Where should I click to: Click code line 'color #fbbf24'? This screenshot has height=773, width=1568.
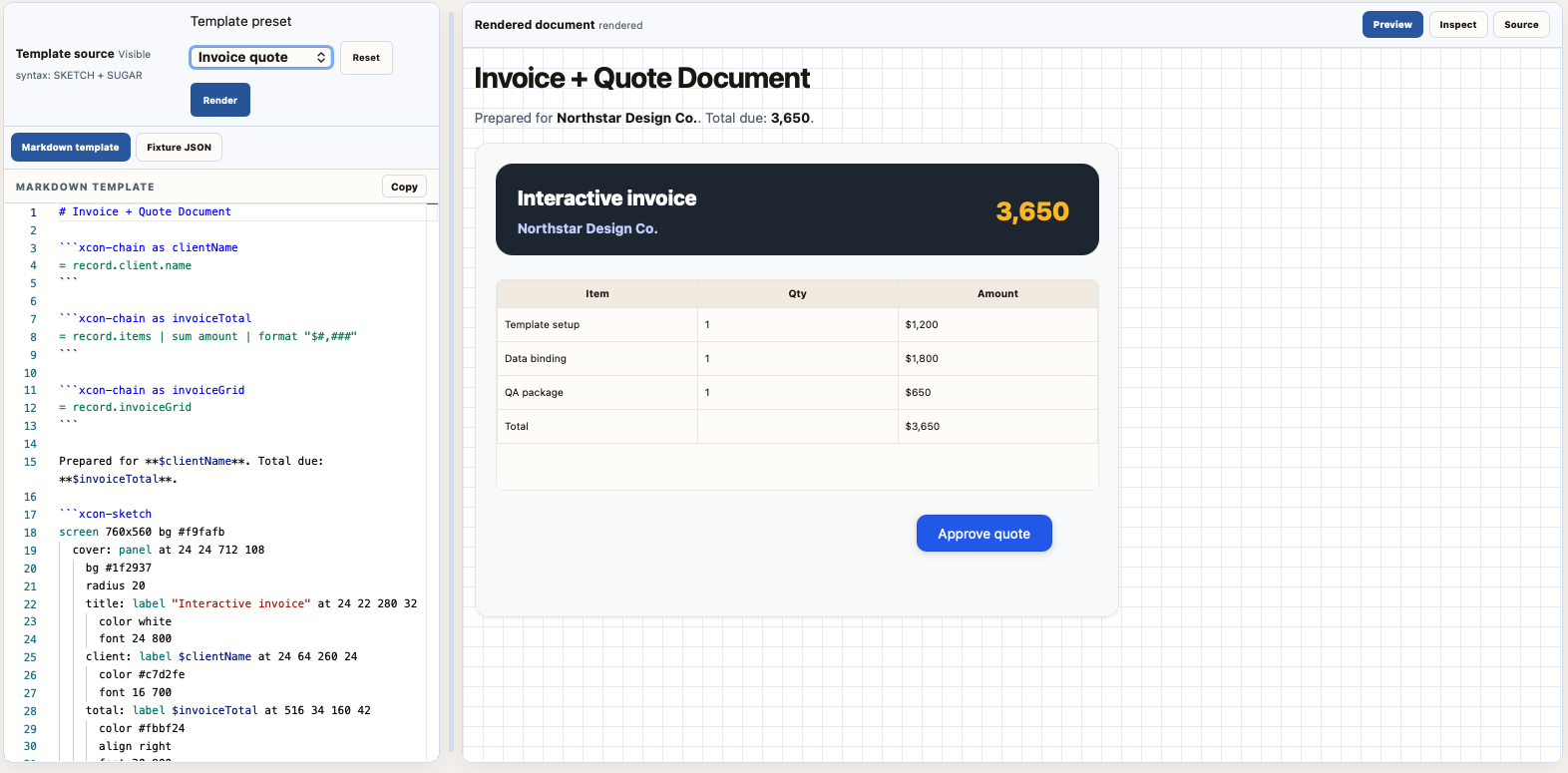pos(142,728)
